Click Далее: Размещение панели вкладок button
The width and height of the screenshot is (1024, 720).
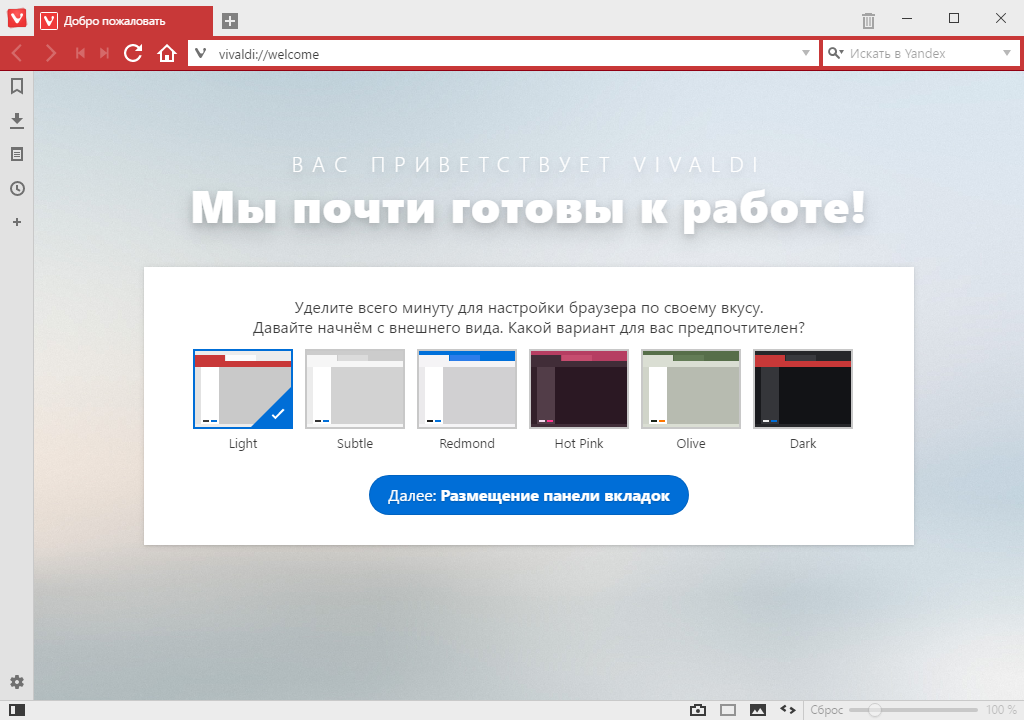point(528,496)
